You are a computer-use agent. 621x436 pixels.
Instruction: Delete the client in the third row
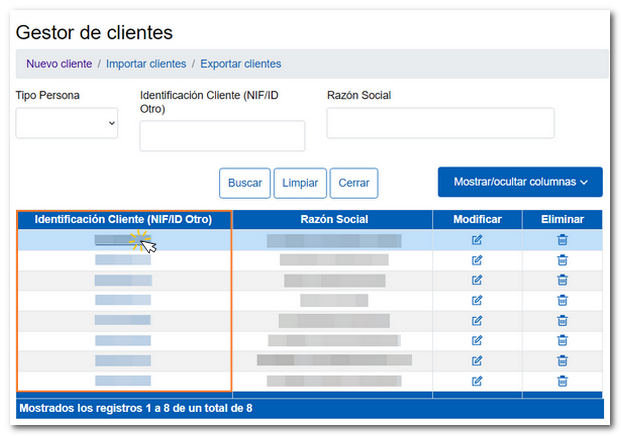[x=562, y=280]
